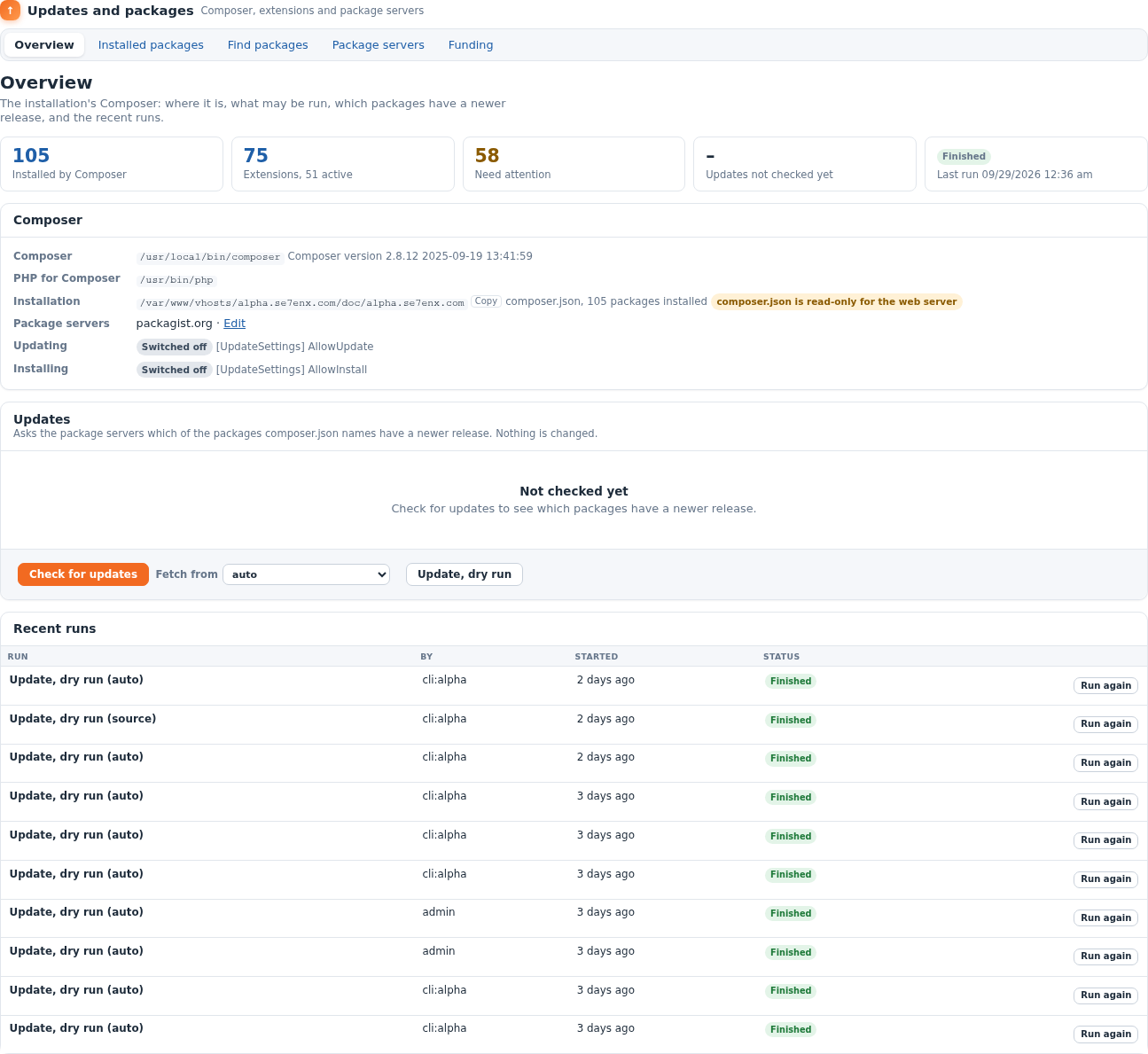1148x1054 pixels.
Task: Click the Update, dry run (source) row title
Action: pos(82,719)
